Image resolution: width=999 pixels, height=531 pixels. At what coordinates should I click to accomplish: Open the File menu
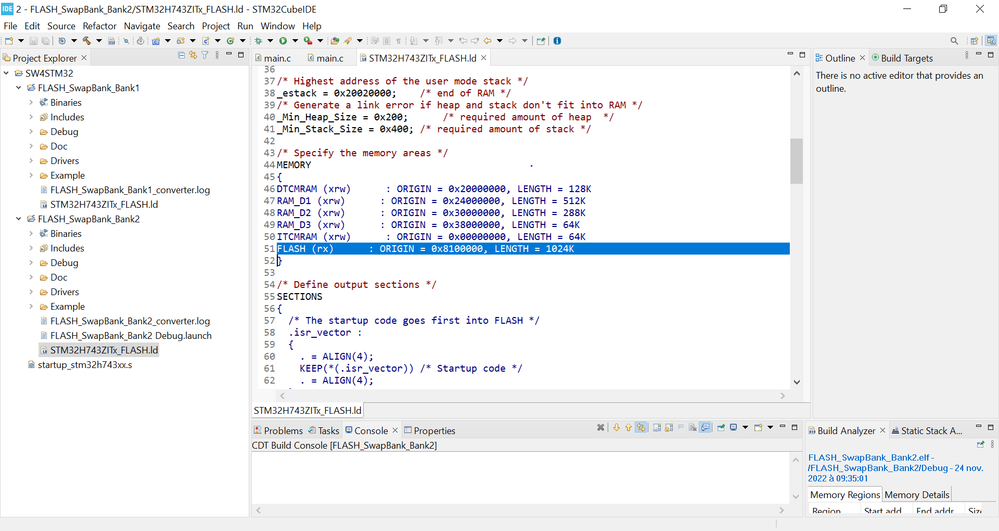pos(10,26)
